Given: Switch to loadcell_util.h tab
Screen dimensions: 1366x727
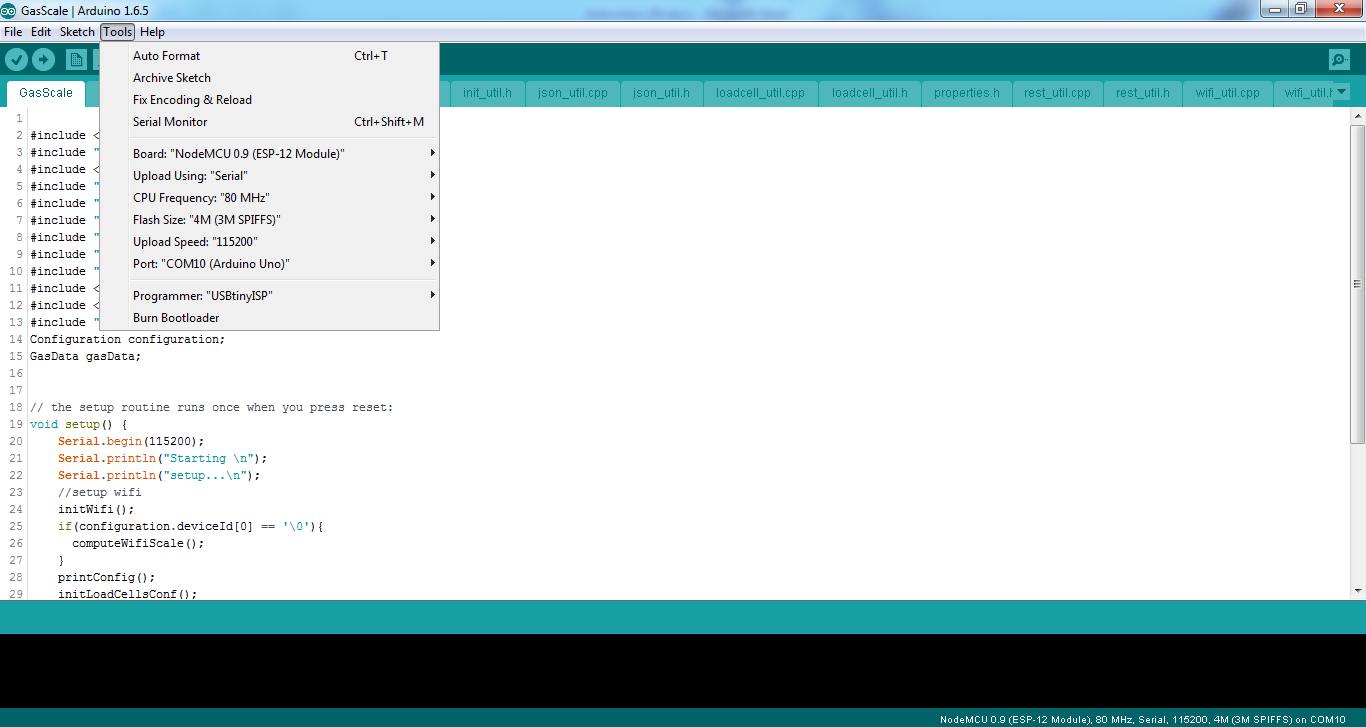Looking at the screenshot, I should pos(869,93).
